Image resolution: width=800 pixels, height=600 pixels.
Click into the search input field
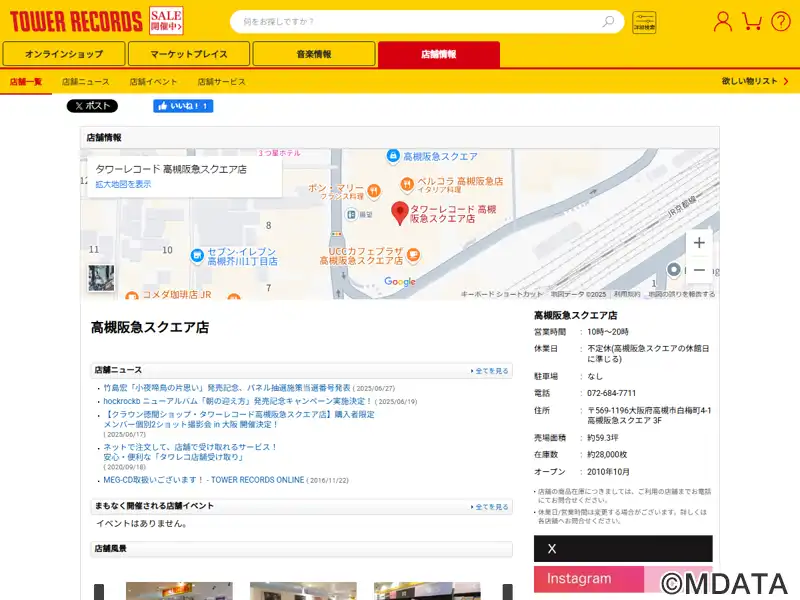coord(418,21)
